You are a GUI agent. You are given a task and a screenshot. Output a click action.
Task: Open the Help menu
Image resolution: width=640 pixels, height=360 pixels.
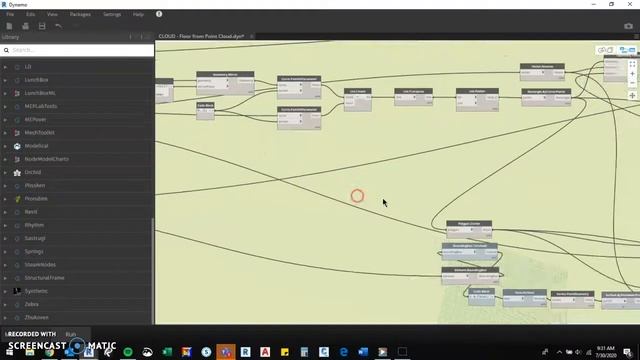tap(138, 14)
